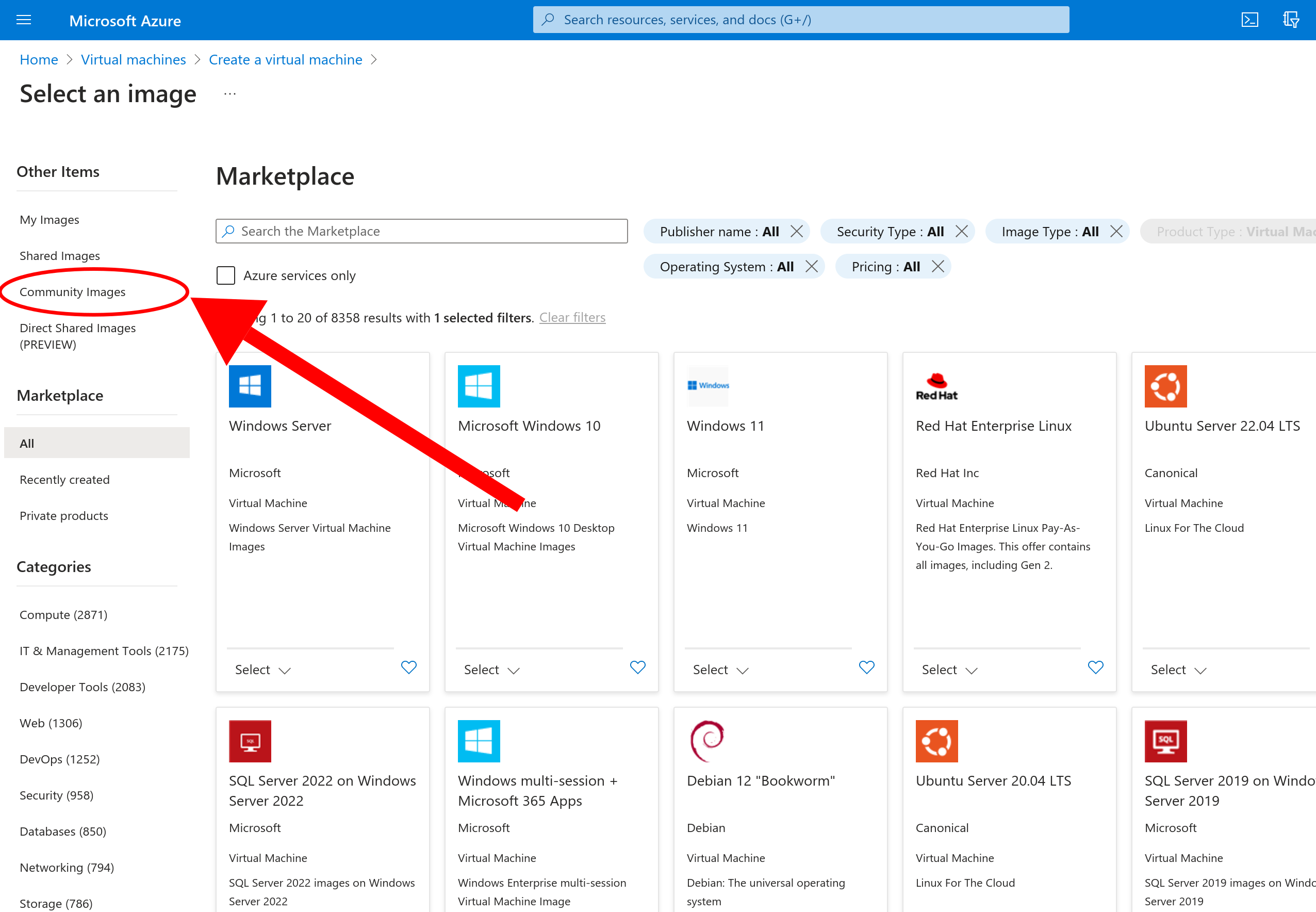
Task: Favorite Red Hat Enterprise Linux heart
Action: tap(1095, 667)
